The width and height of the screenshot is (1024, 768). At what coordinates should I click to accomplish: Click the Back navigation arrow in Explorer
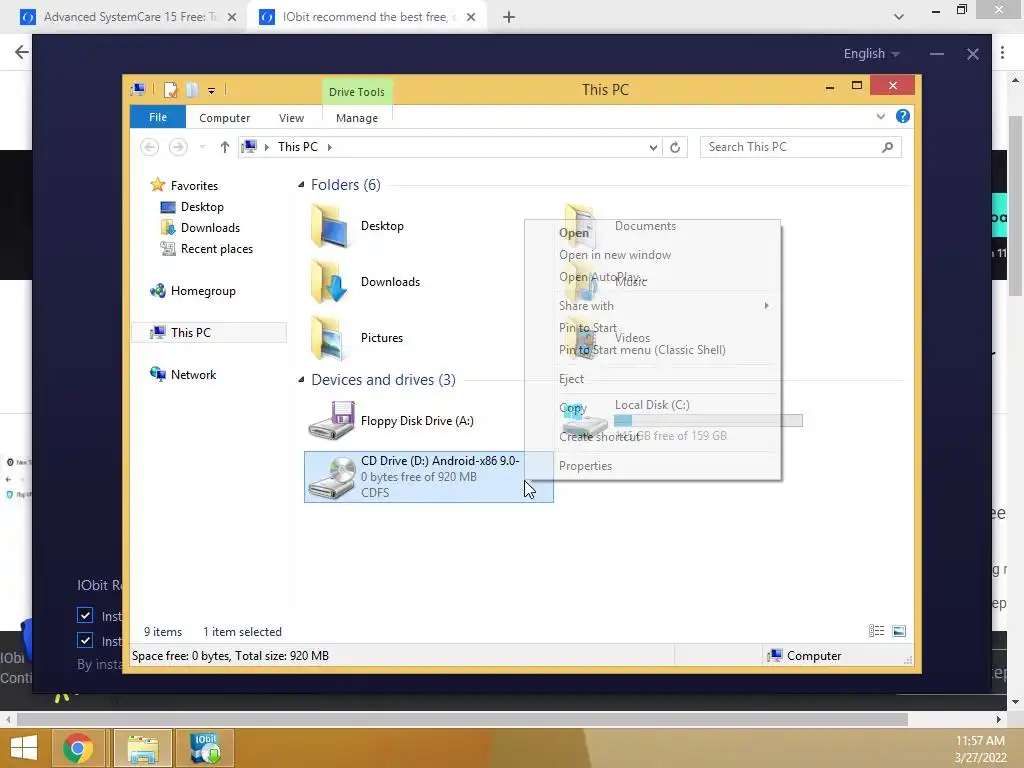[150, 147]
